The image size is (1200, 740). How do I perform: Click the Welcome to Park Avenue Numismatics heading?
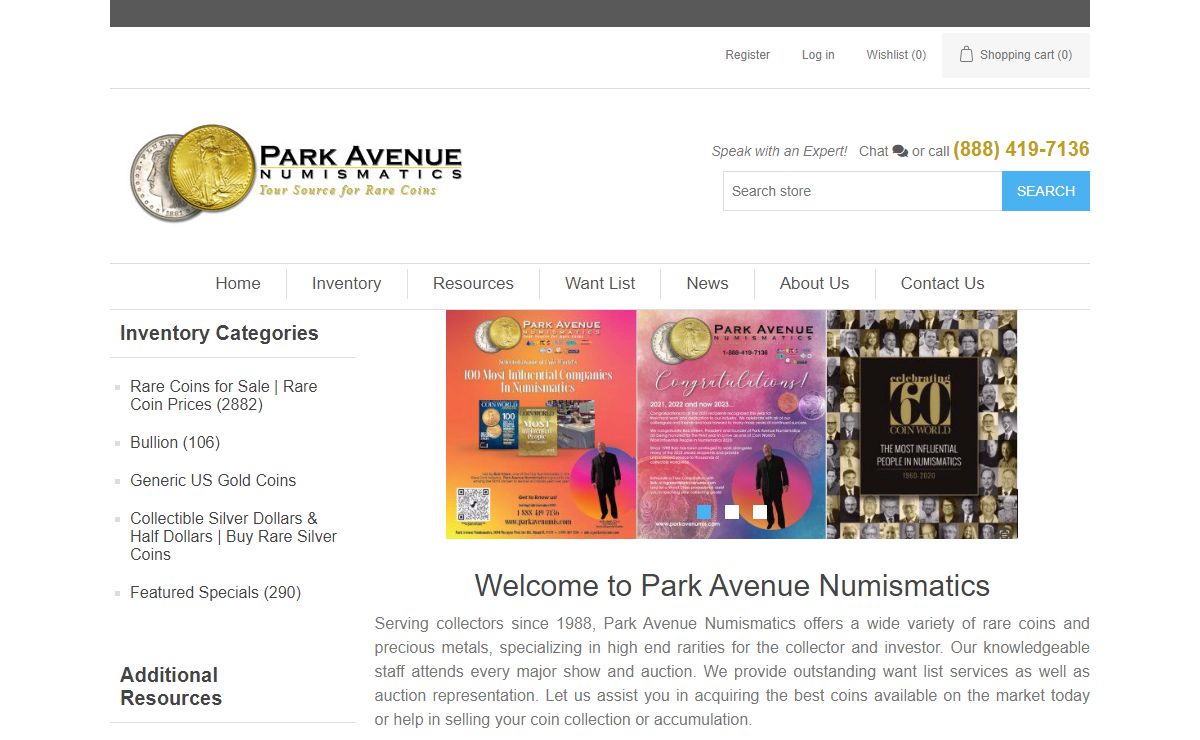click(x=732, y=585)
